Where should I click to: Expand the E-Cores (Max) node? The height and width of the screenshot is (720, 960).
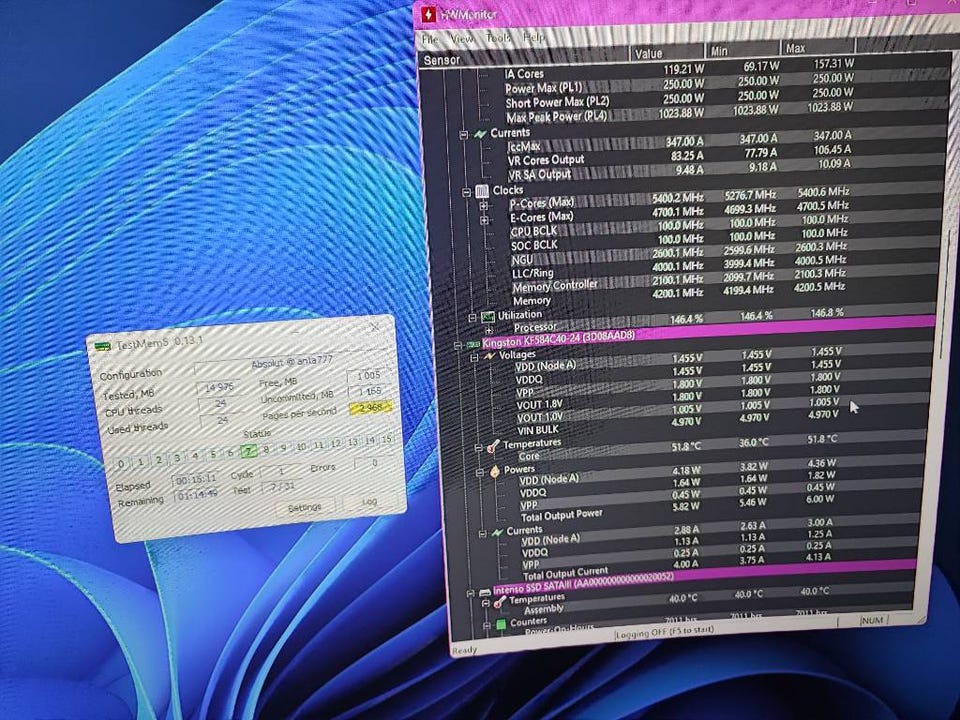click(x=484, y=220)
